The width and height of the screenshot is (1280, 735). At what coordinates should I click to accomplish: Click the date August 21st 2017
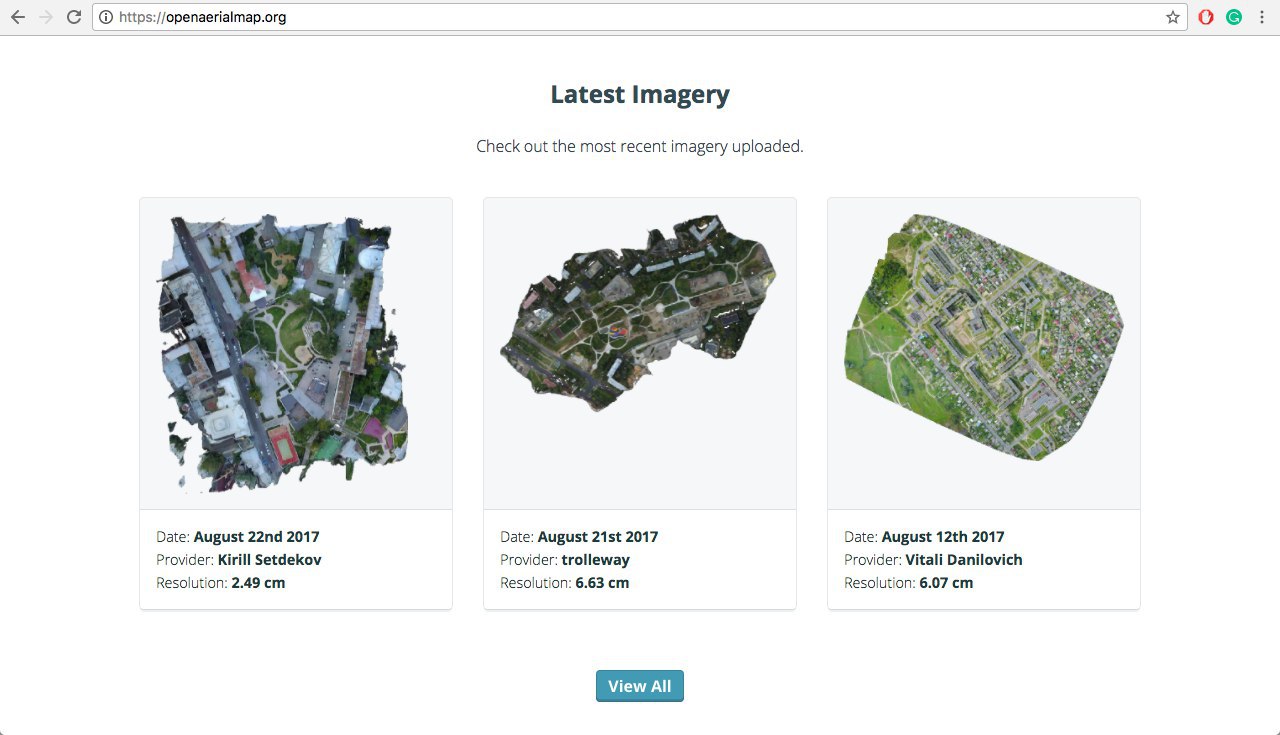tap(598, 537)
